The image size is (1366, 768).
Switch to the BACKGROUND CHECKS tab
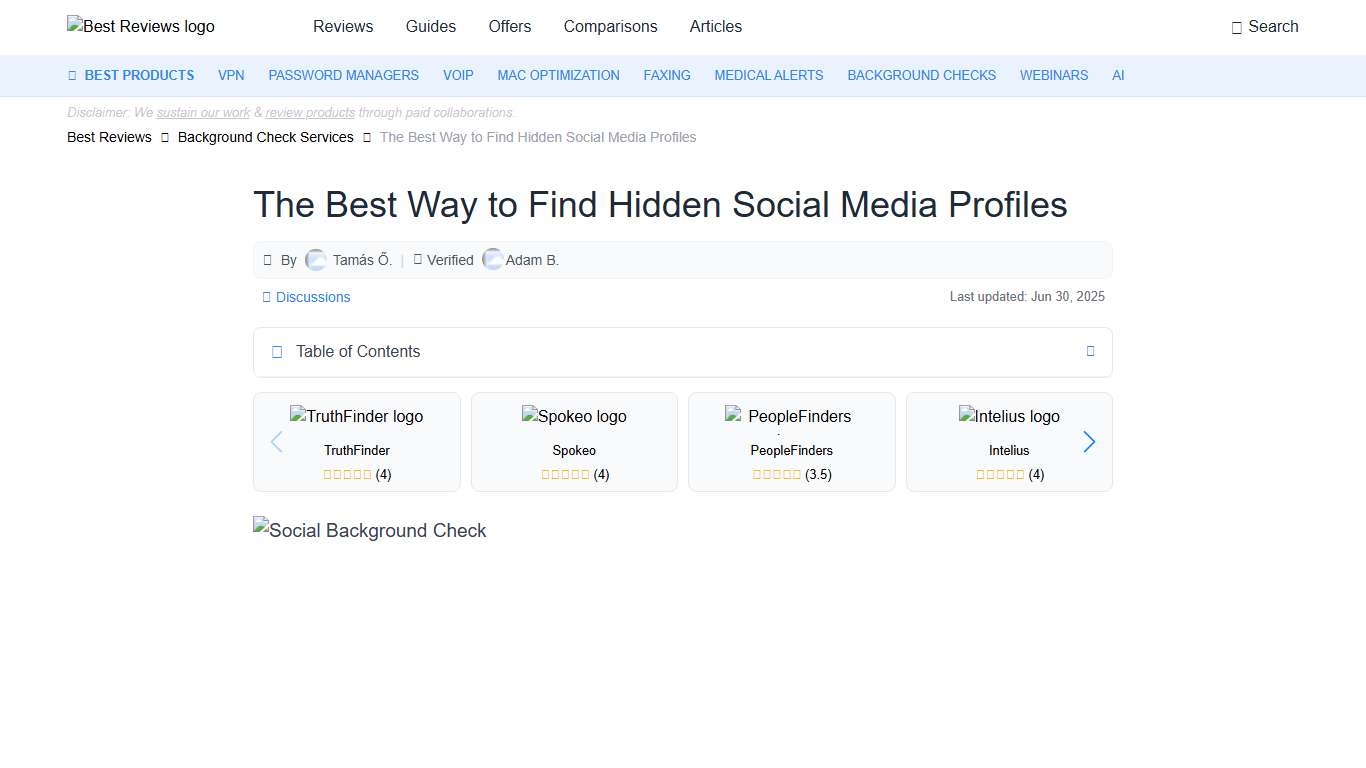coord(921,75)
